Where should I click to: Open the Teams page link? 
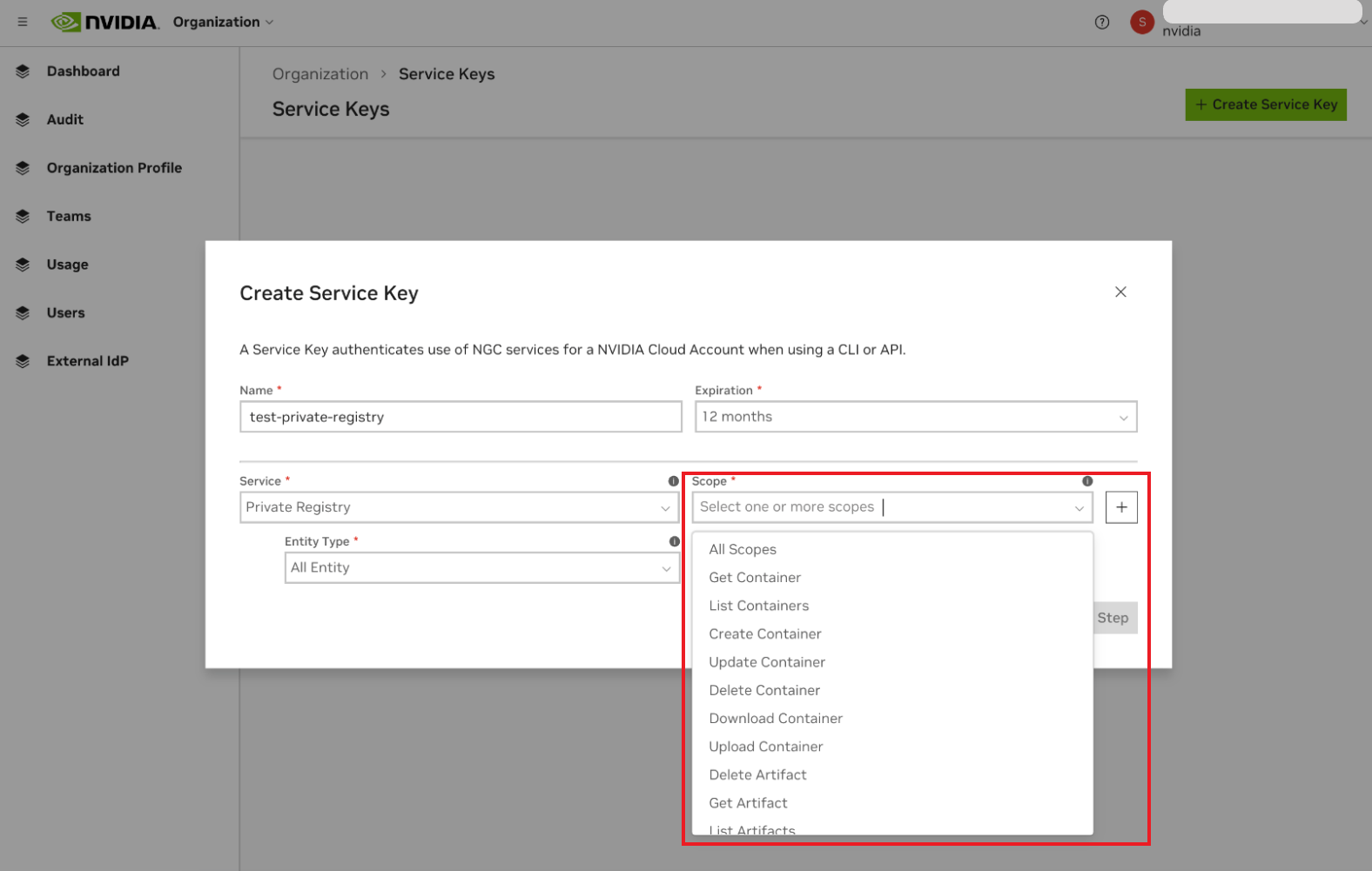[x=69, y=217]
